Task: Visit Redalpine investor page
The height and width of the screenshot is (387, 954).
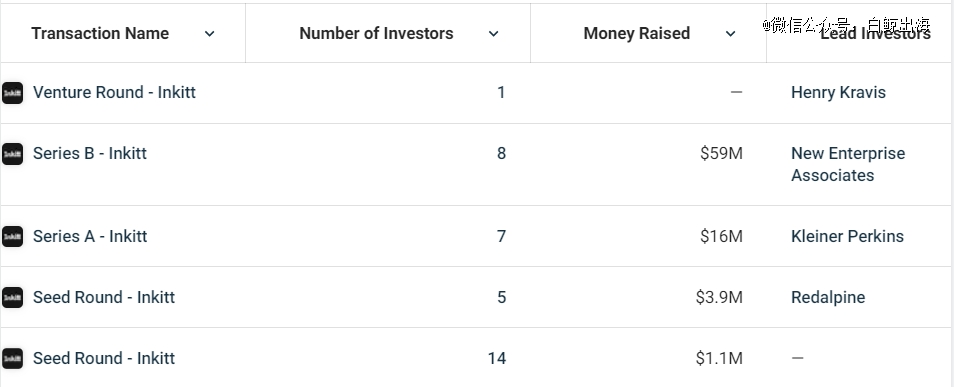Action: click(x=828, y=297)
